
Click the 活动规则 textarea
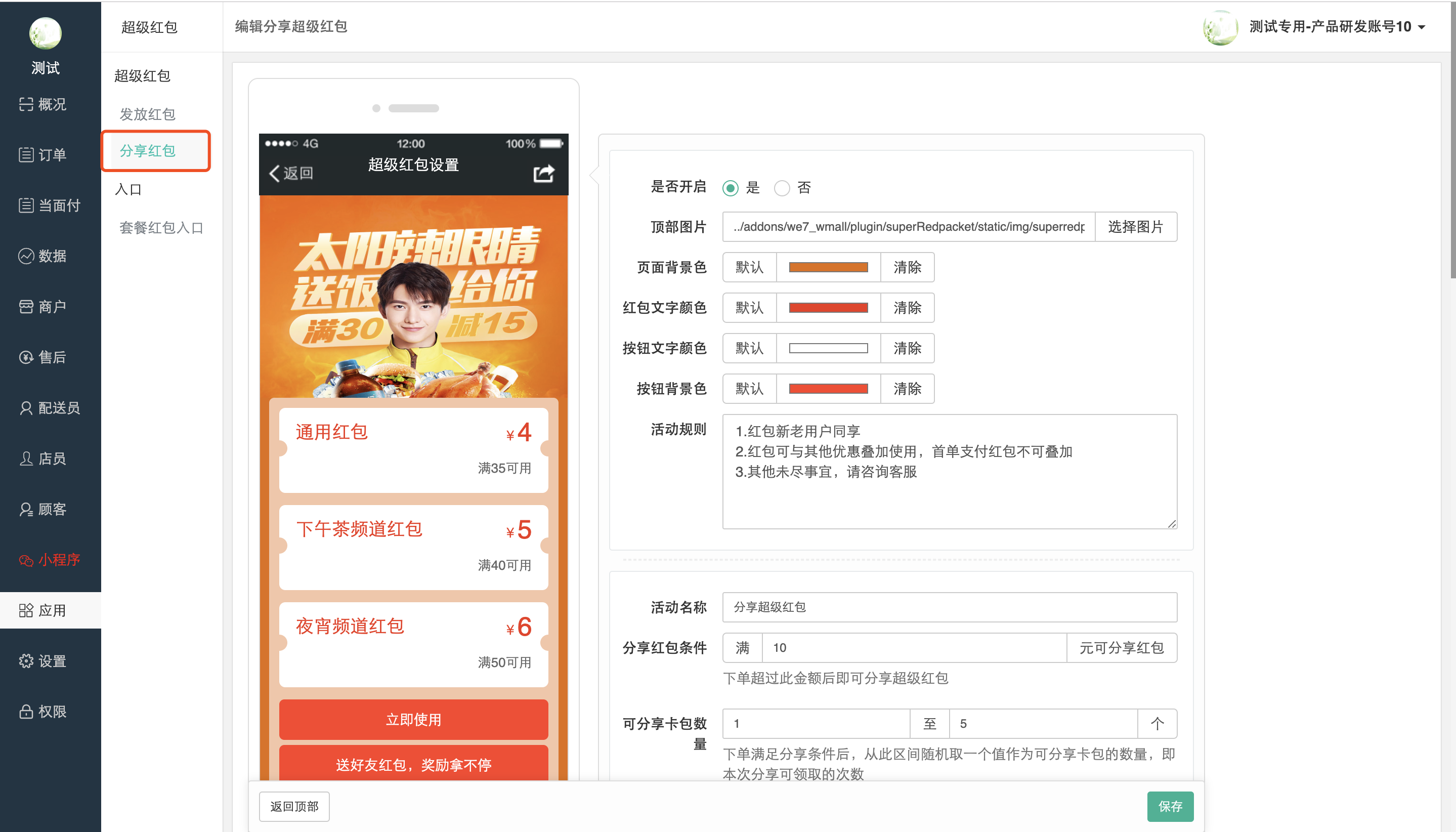[950, 472]
